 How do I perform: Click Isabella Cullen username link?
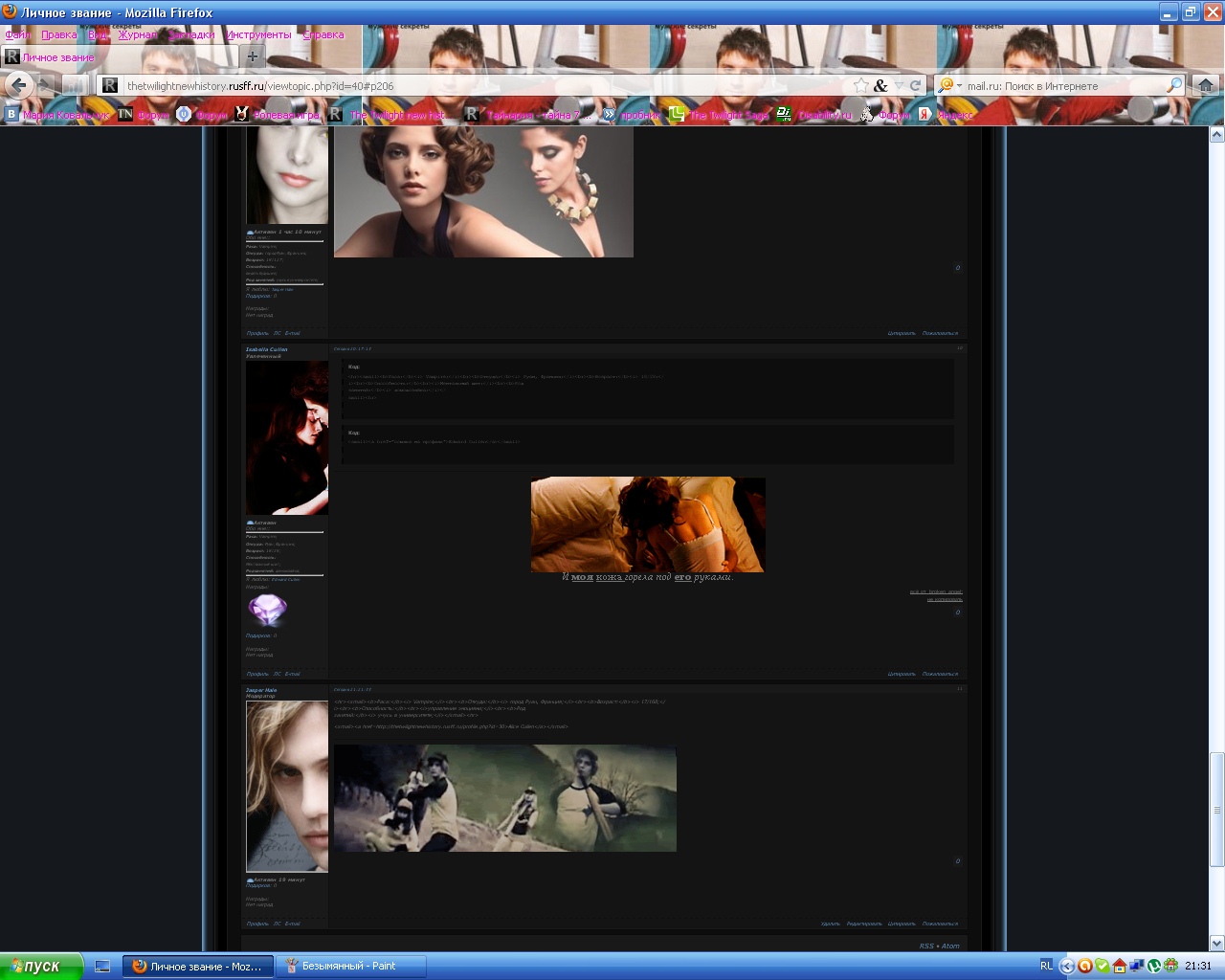[x=266, y=349]
